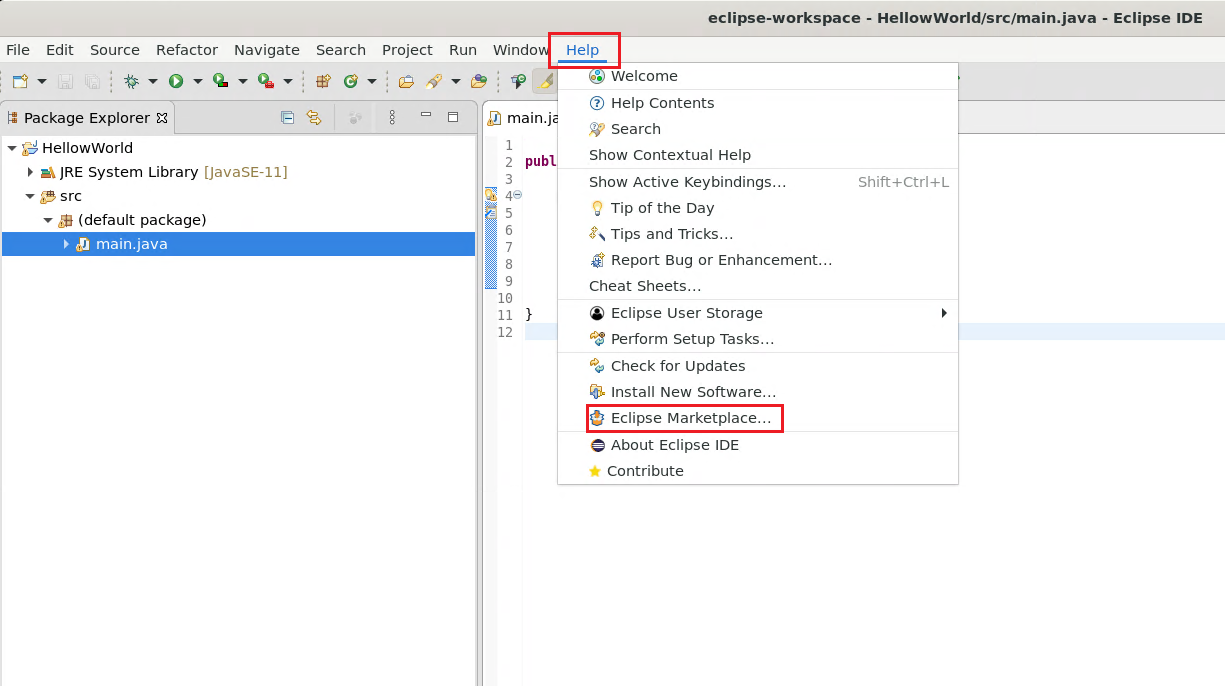Open the External Tools dropdown arrow
The width and height of the screenshot is (1225, 686).
click(288, 81)
